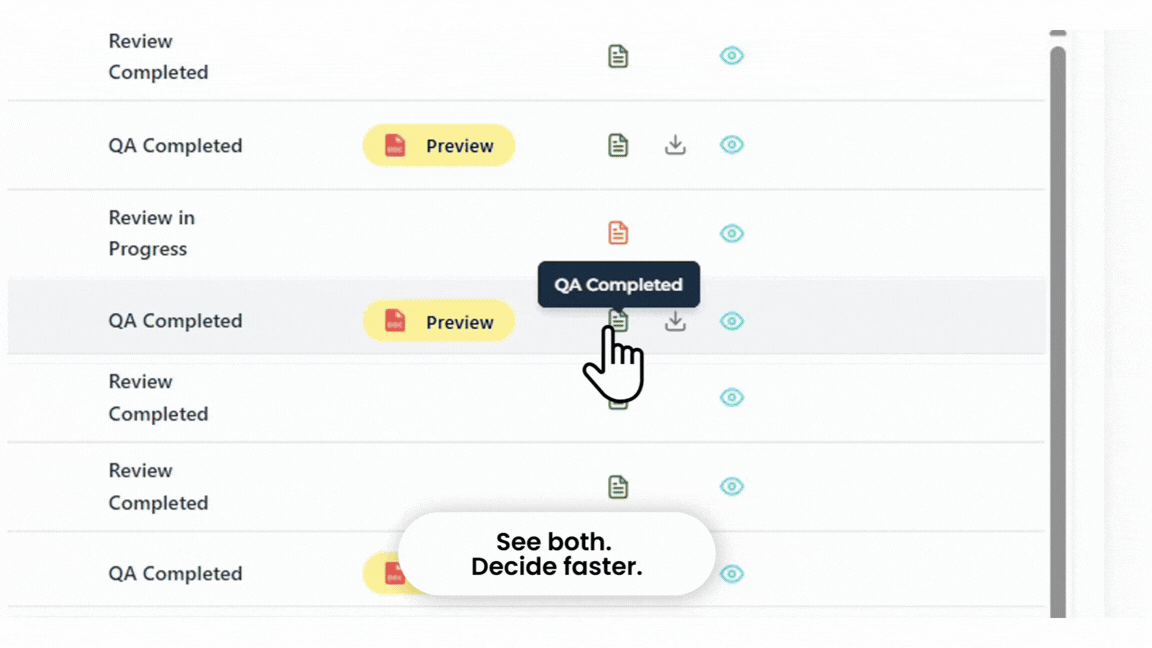Click the Review in Progress status text
The image size is (1152, 648).
151,233
